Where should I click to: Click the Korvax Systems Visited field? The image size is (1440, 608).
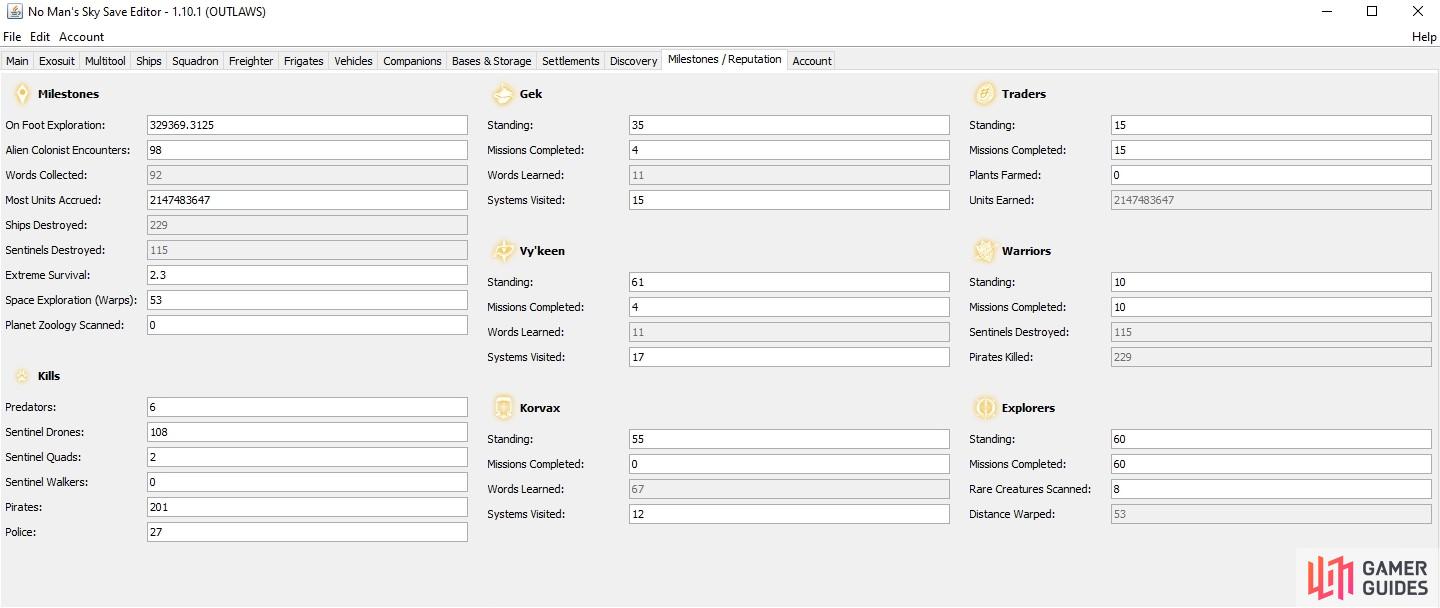point(789,514)
